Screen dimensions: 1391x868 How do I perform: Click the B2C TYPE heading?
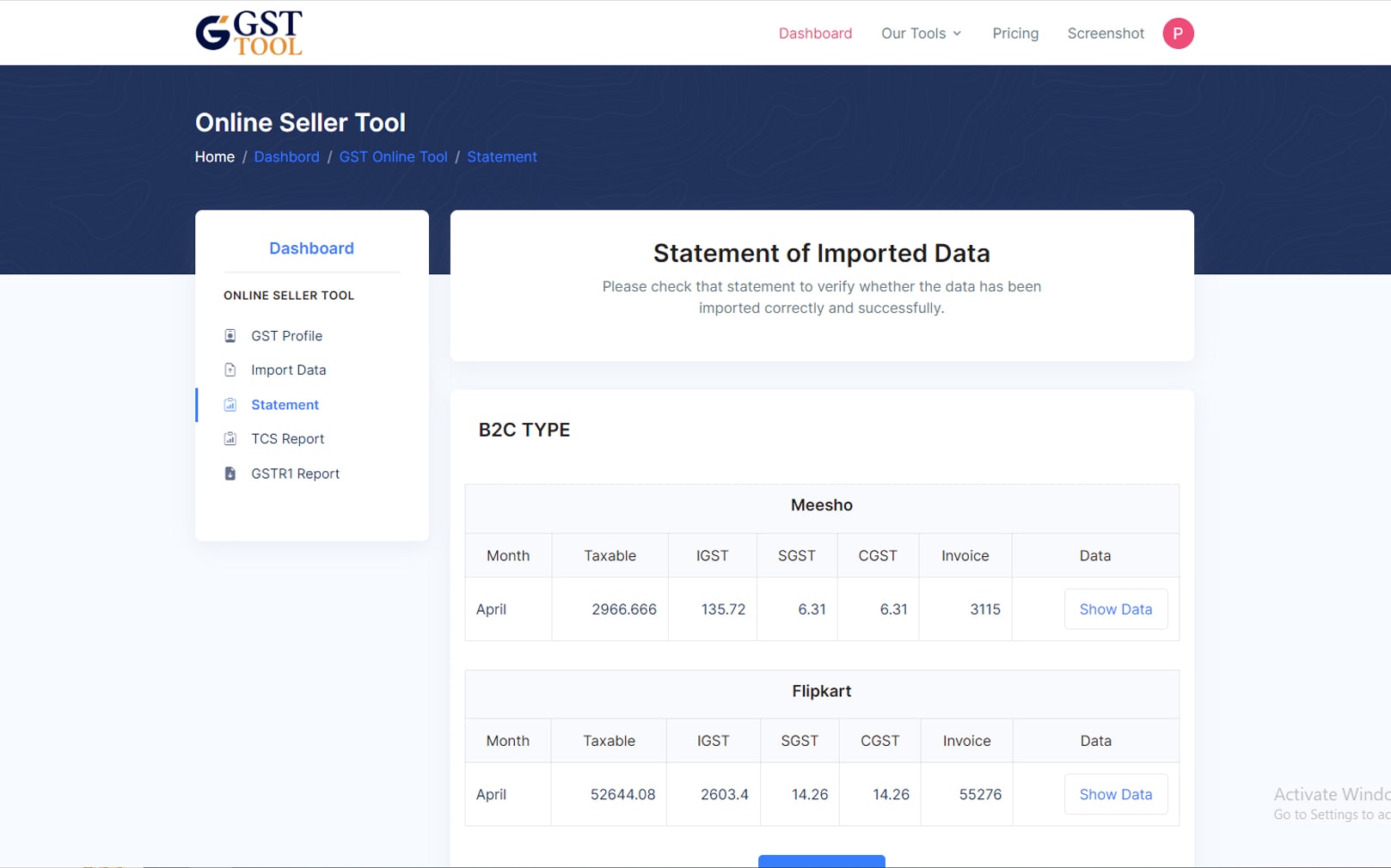coord(524,430)
